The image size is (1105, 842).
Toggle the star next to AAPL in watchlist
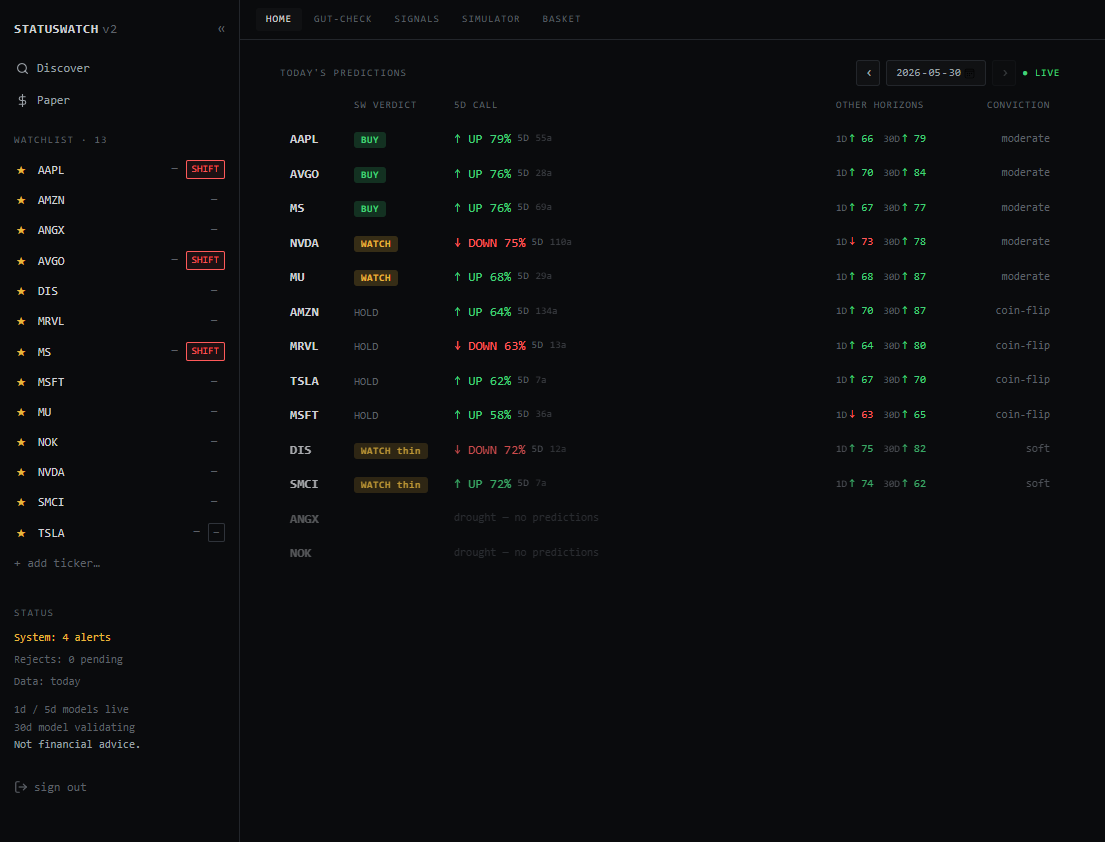point(21,170)
